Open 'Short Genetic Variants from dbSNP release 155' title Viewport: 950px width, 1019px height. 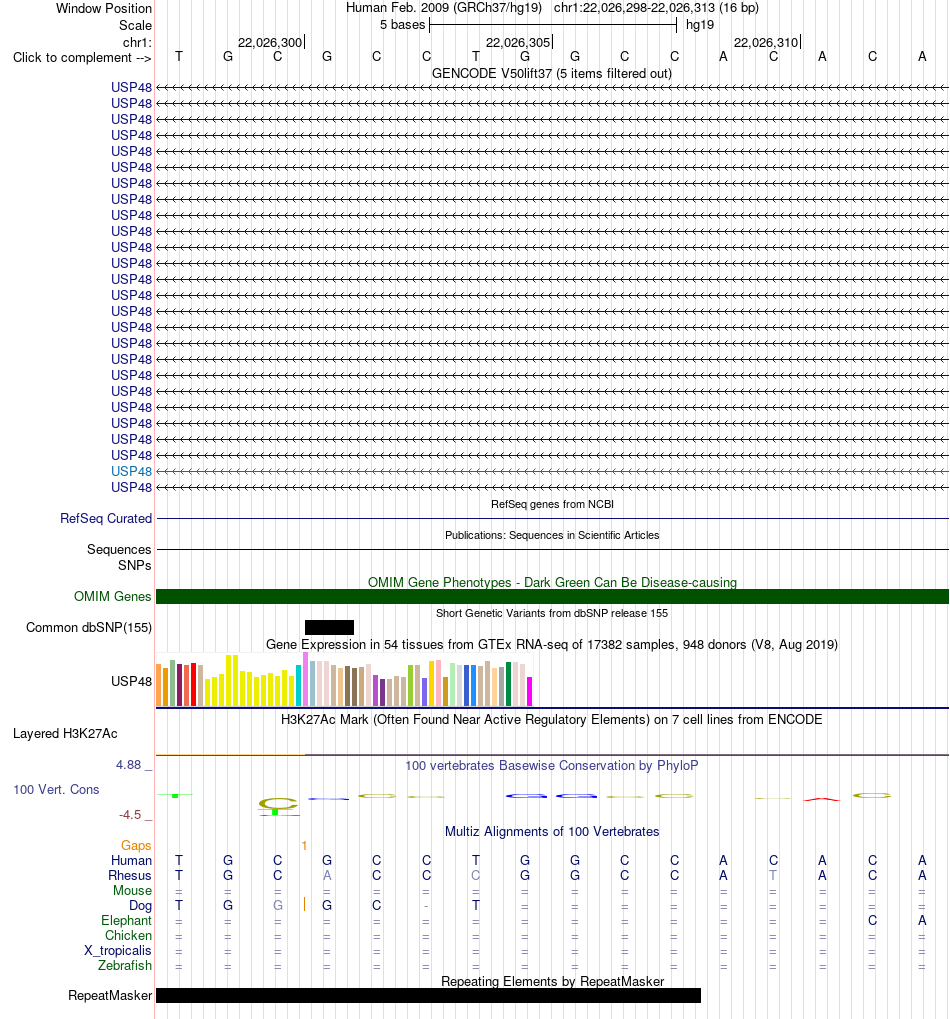click(552, 613)
